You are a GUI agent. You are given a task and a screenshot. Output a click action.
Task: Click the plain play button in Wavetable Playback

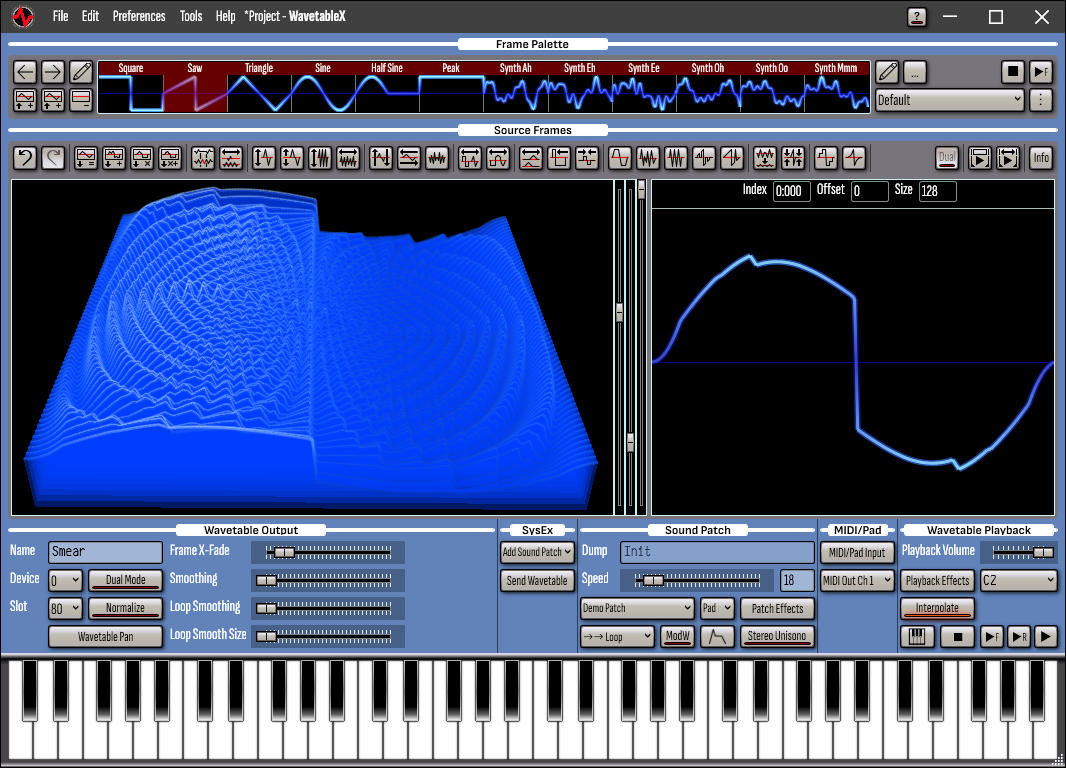(1046, 637)
